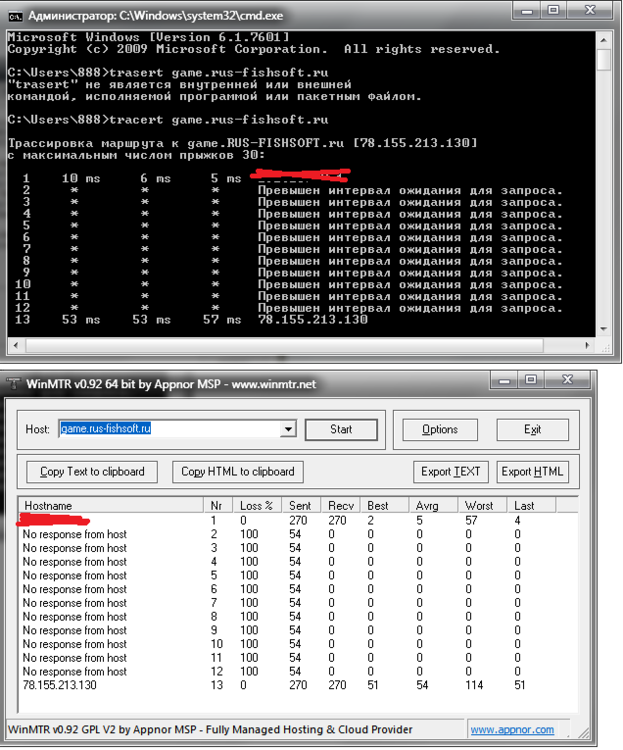The width and height of the screenshot is (623, 750).
Task: Click the cmd scrollbar up arrow
Action: click(604, 37)
